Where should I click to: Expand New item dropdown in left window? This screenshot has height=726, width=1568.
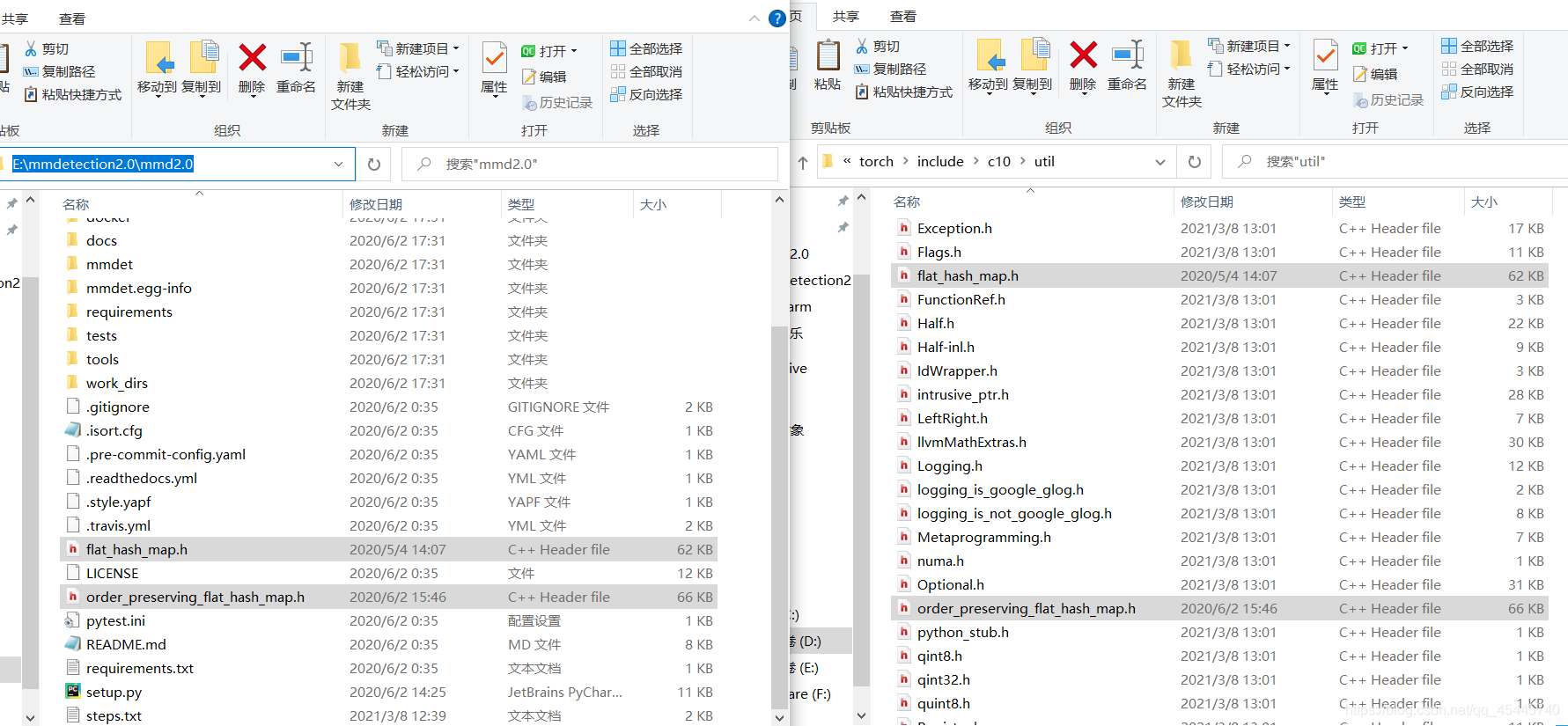pos(456,48)
